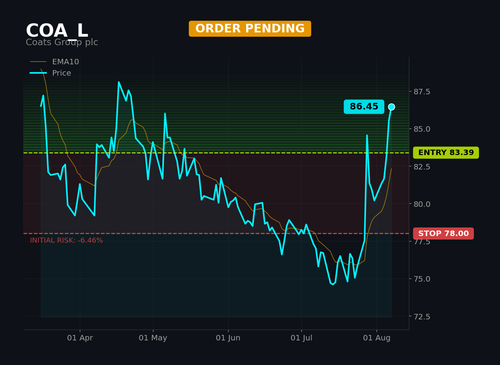Click the Coats Group plc subtitle
Viewport: 500px width, 365px height.
click(62, 42)
